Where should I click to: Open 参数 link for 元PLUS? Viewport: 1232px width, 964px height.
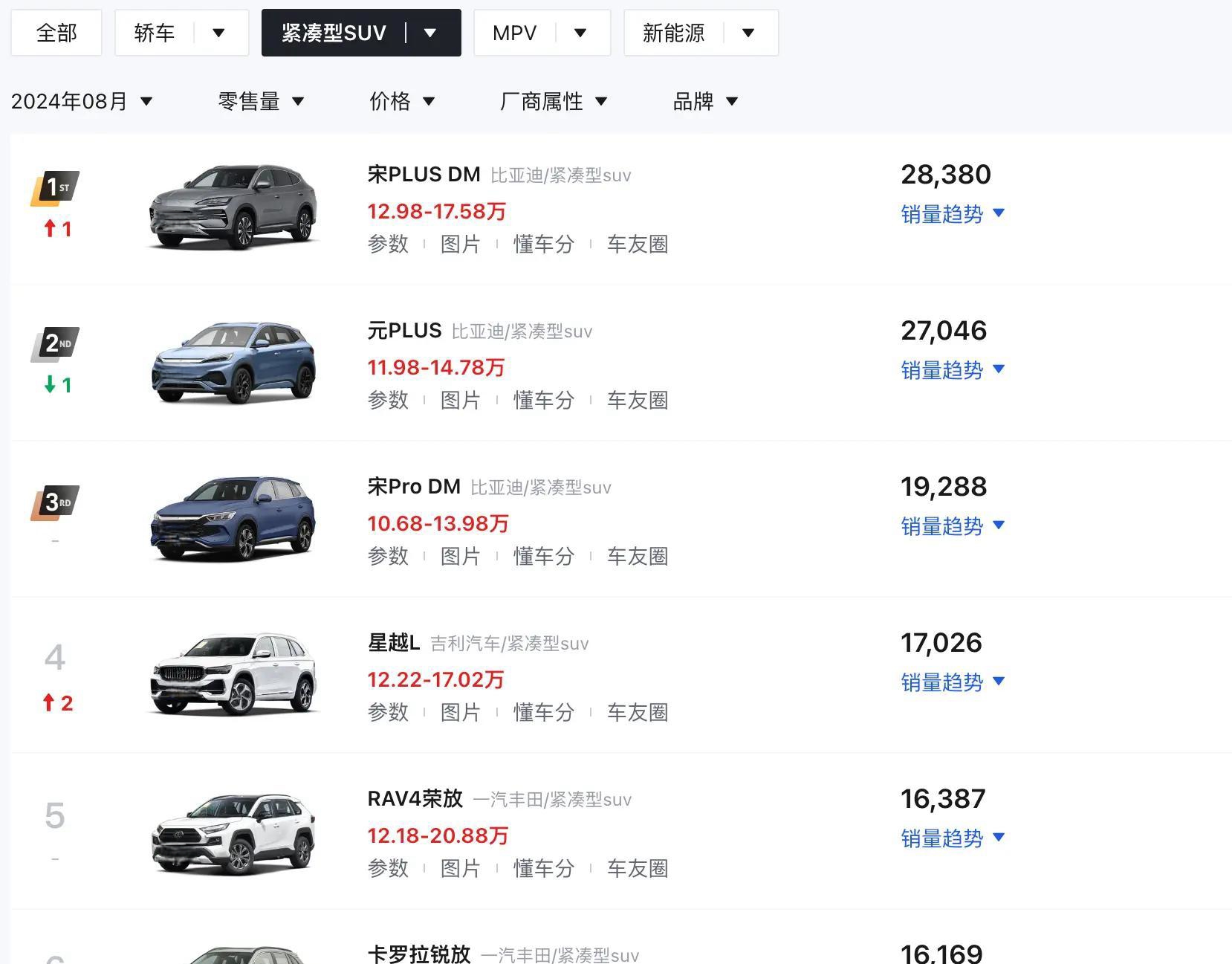pyautogui.click(x=388, y=400)
